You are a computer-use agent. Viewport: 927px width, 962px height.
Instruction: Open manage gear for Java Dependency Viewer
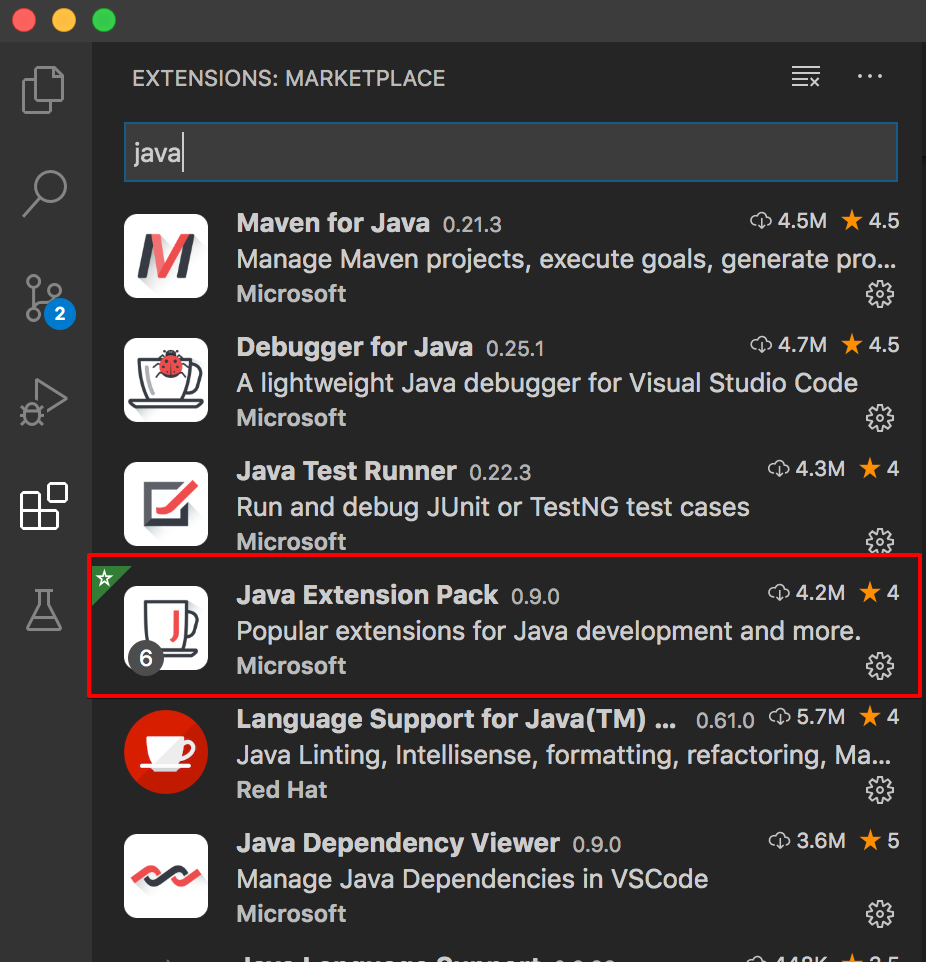(880, 914)
